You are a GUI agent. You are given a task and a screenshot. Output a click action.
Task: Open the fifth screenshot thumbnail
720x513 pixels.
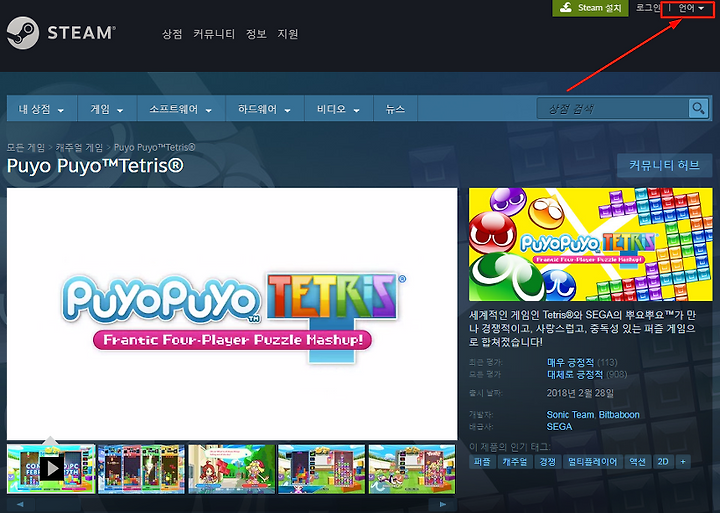point(412,468)
